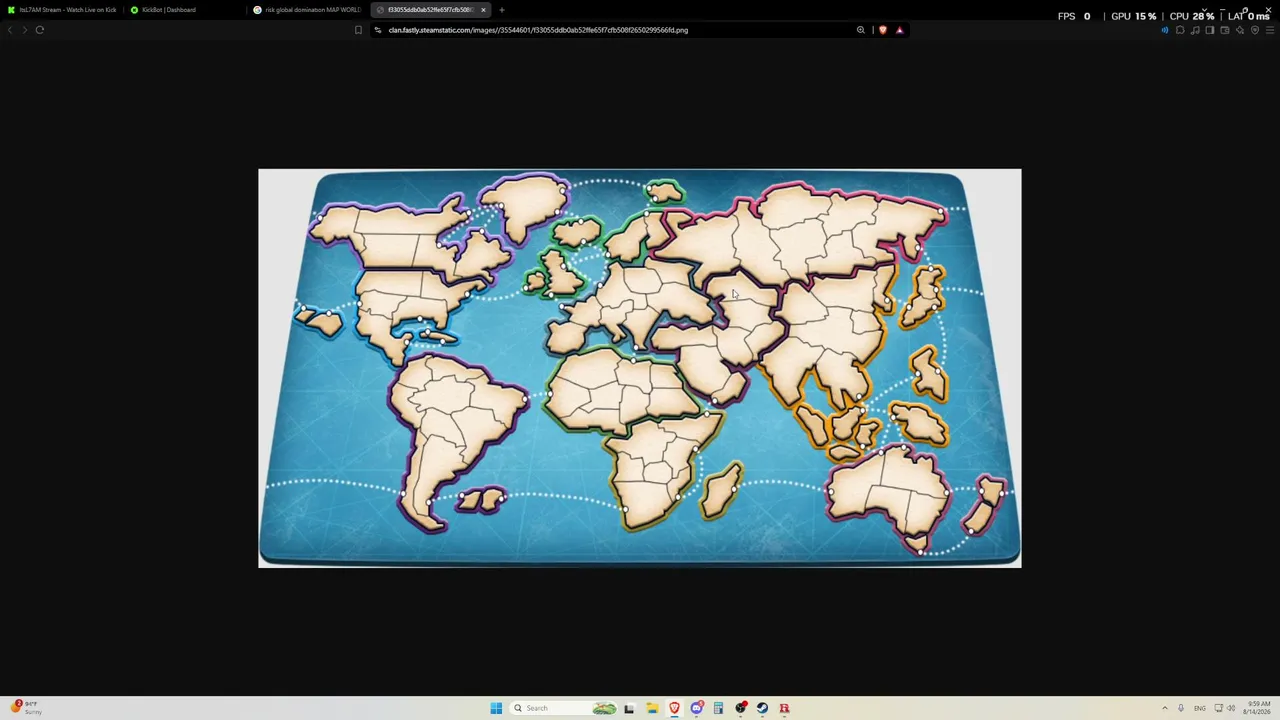Open the KickBot Dashboard tab
The image size is (1280, 720).
coord(184,10)
